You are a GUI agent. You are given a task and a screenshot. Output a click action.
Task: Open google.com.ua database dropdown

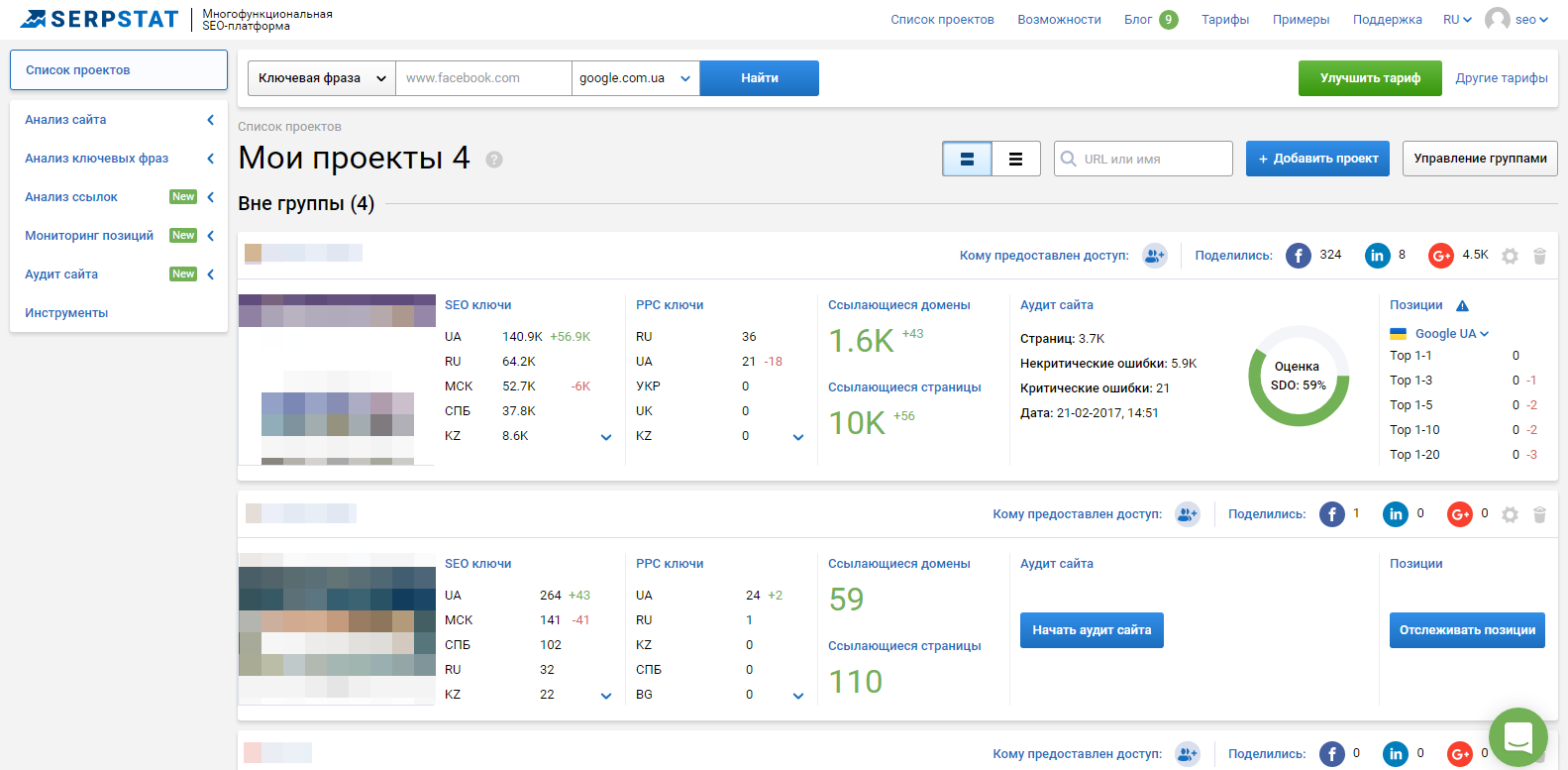635,78
